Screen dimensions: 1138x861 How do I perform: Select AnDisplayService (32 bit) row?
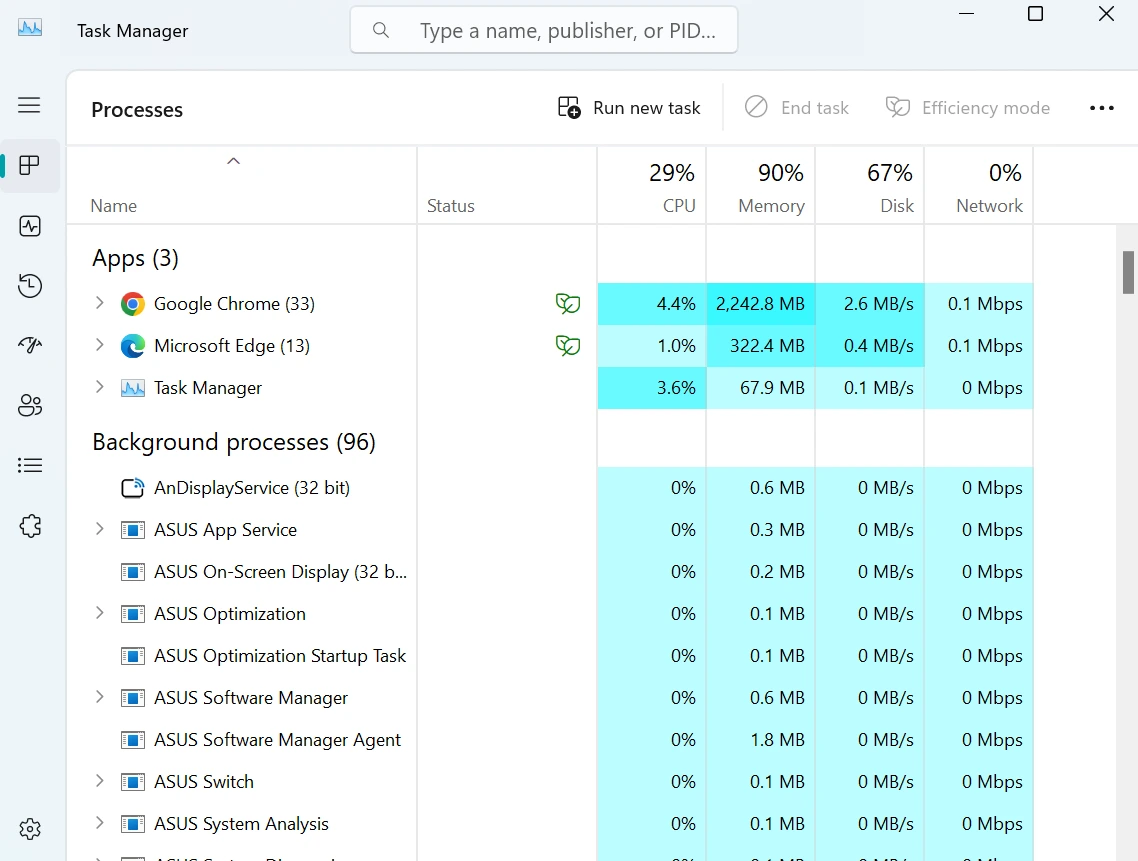[549, 488]
